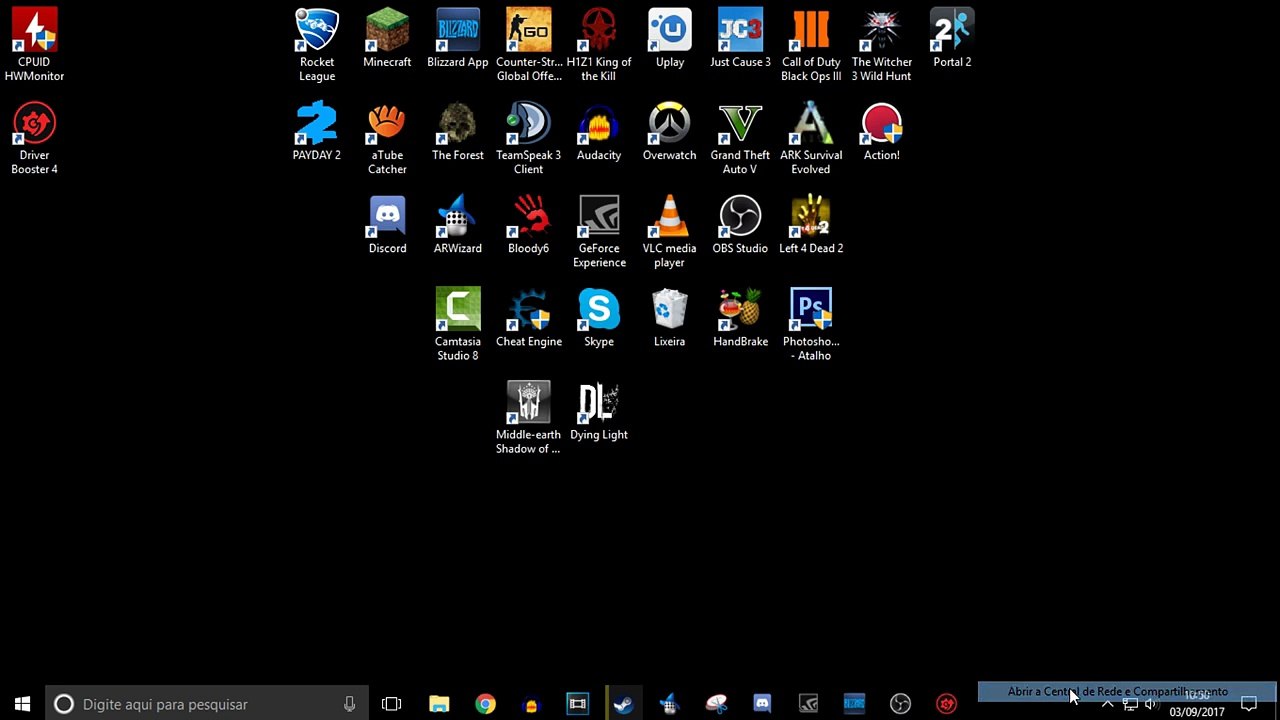This screenshot has height=720, width=1280.
Task: Select ARK Survival Evolved icon
Action: [811, 138]
